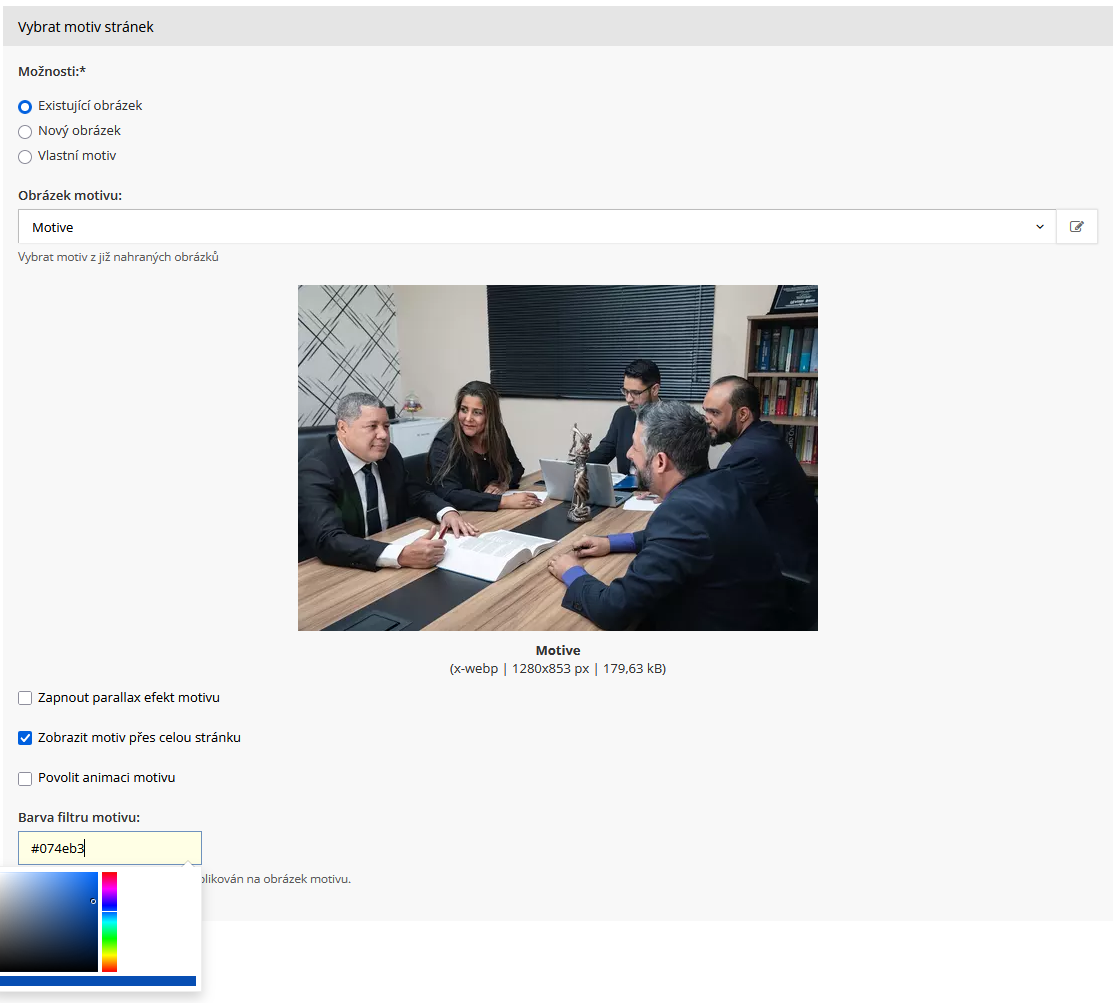Click the Zapnout parallax efekt motivu label
Viewport: 1119px width, 1003px height.
(x=128, y=698)
